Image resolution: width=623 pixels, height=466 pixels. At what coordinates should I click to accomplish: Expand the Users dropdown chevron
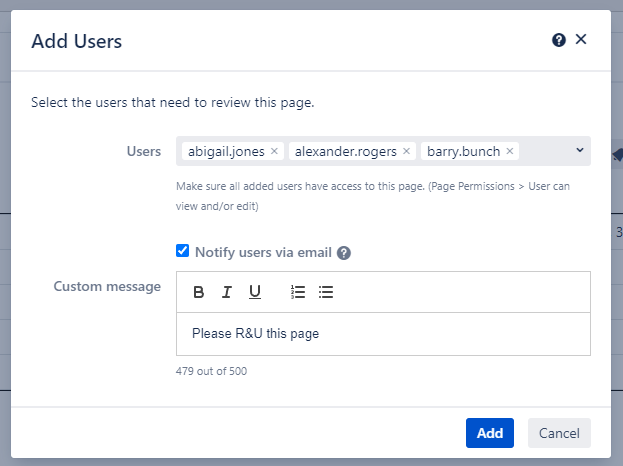pyautogui.click(x=579, y=151)
